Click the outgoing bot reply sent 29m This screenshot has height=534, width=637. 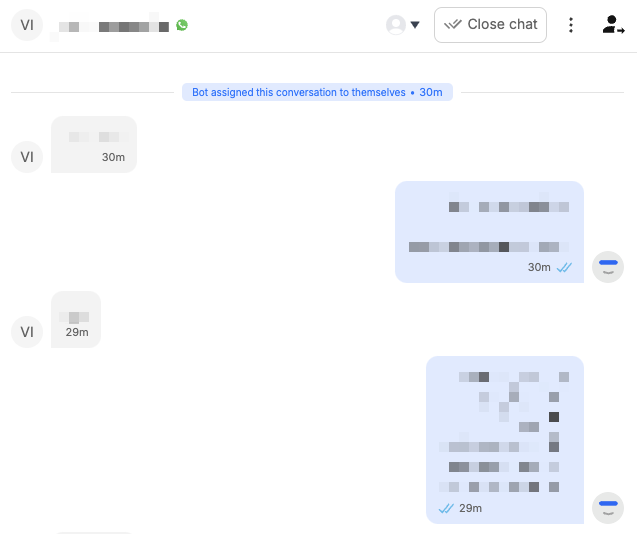(x=505, y=440)
